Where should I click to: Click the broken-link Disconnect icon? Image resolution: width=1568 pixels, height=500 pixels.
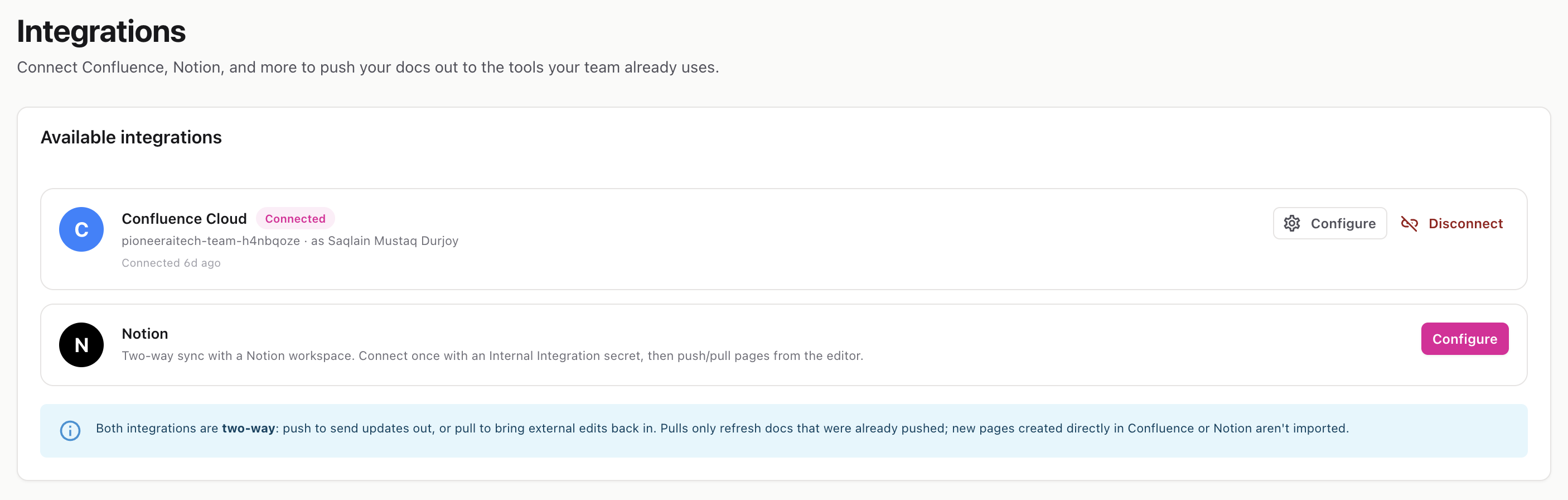click(1409, 224)
